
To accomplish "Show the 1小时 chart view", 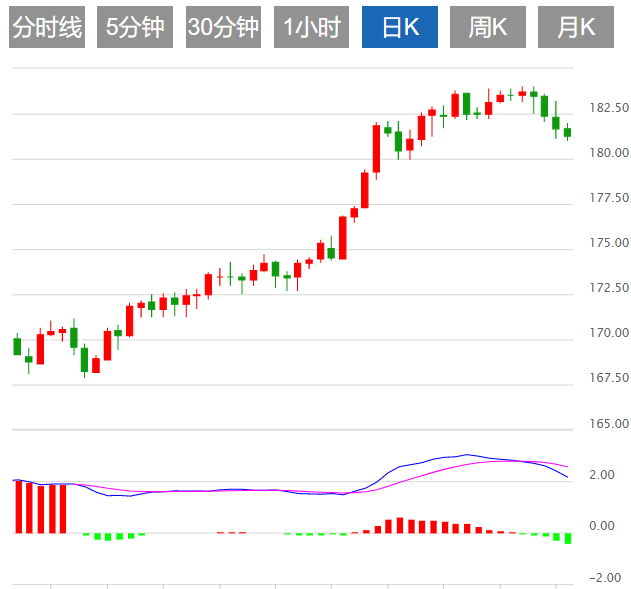I will (311, 28).
